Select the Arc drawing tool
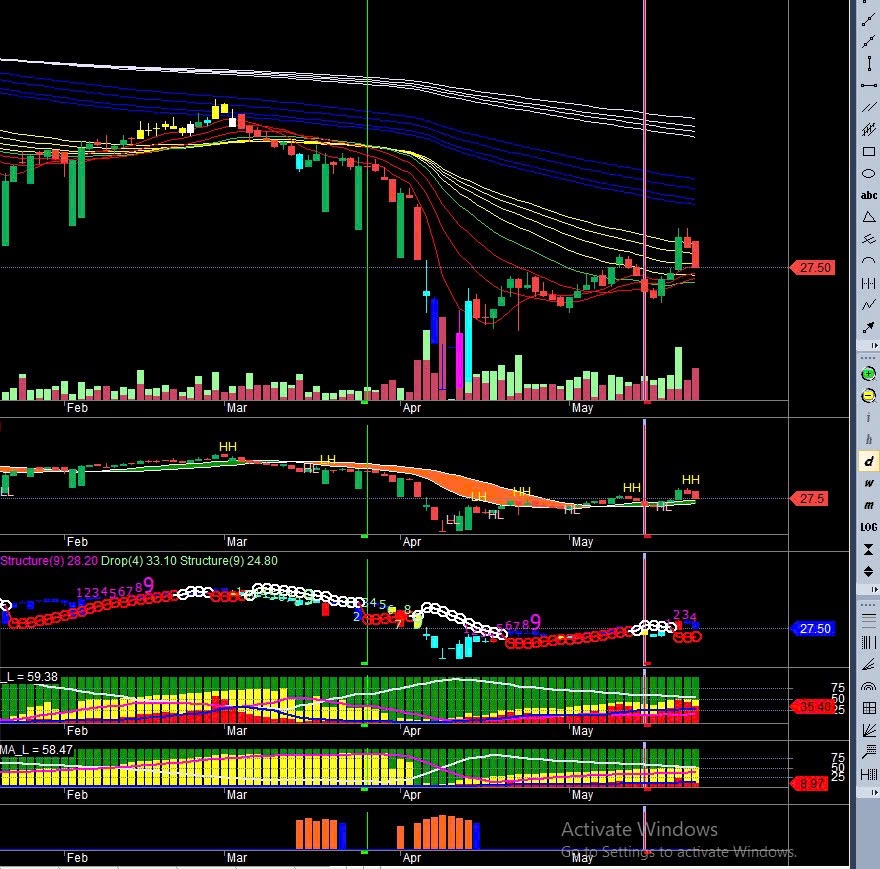Viewport: 880px width, 869px height. (x=868, y=261)
